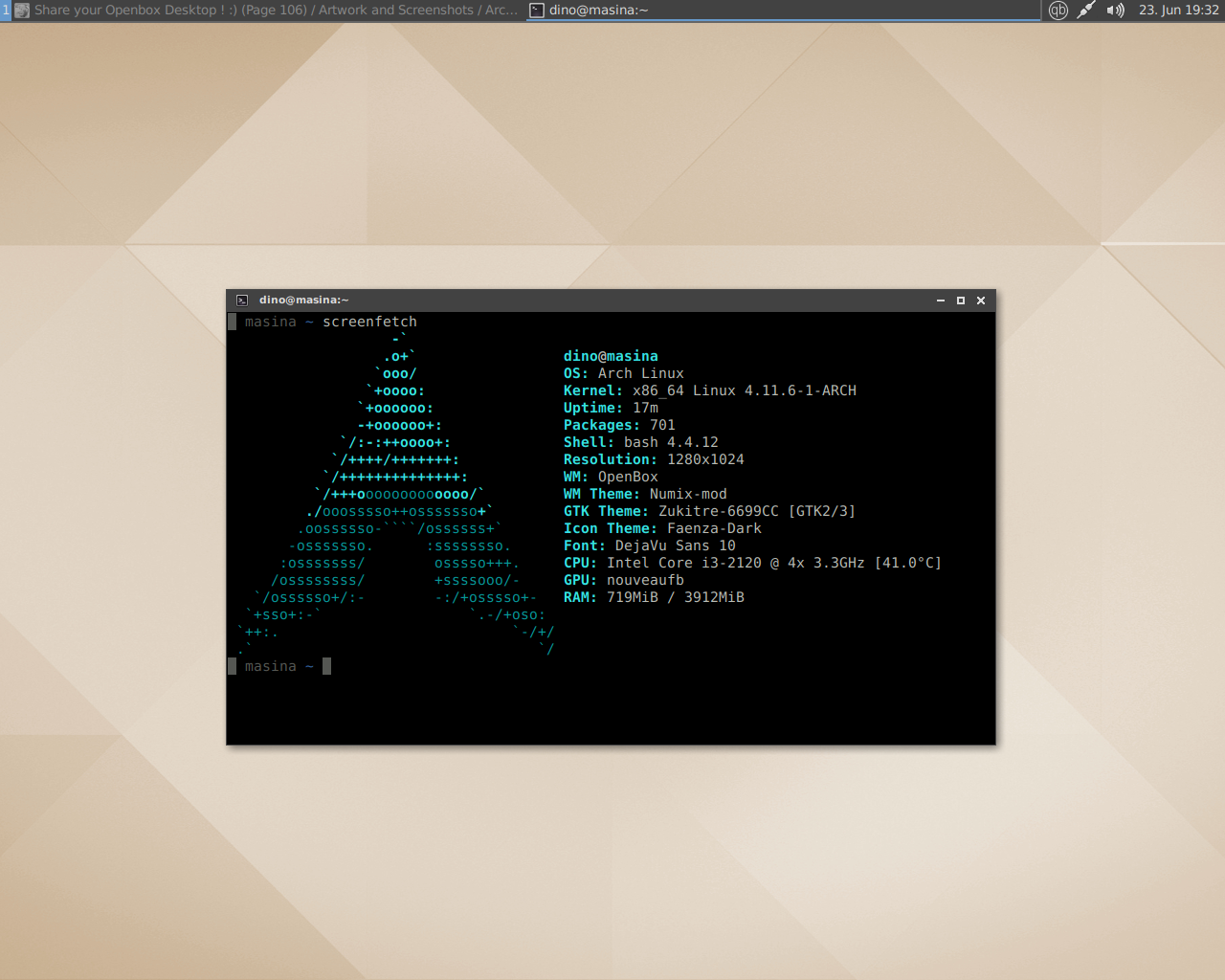The height and width of the screenshot is (980, 1225).
Task: Click the 'GPU: nouveaufb' line
Action: (x=624, y=581)
